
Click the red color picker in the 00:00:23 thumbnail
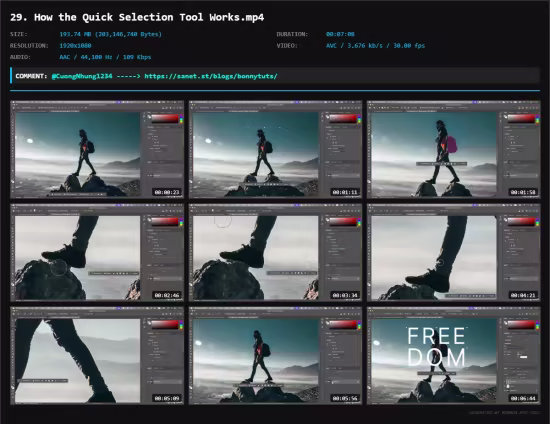pyautogui.click(x=165, y=119)
